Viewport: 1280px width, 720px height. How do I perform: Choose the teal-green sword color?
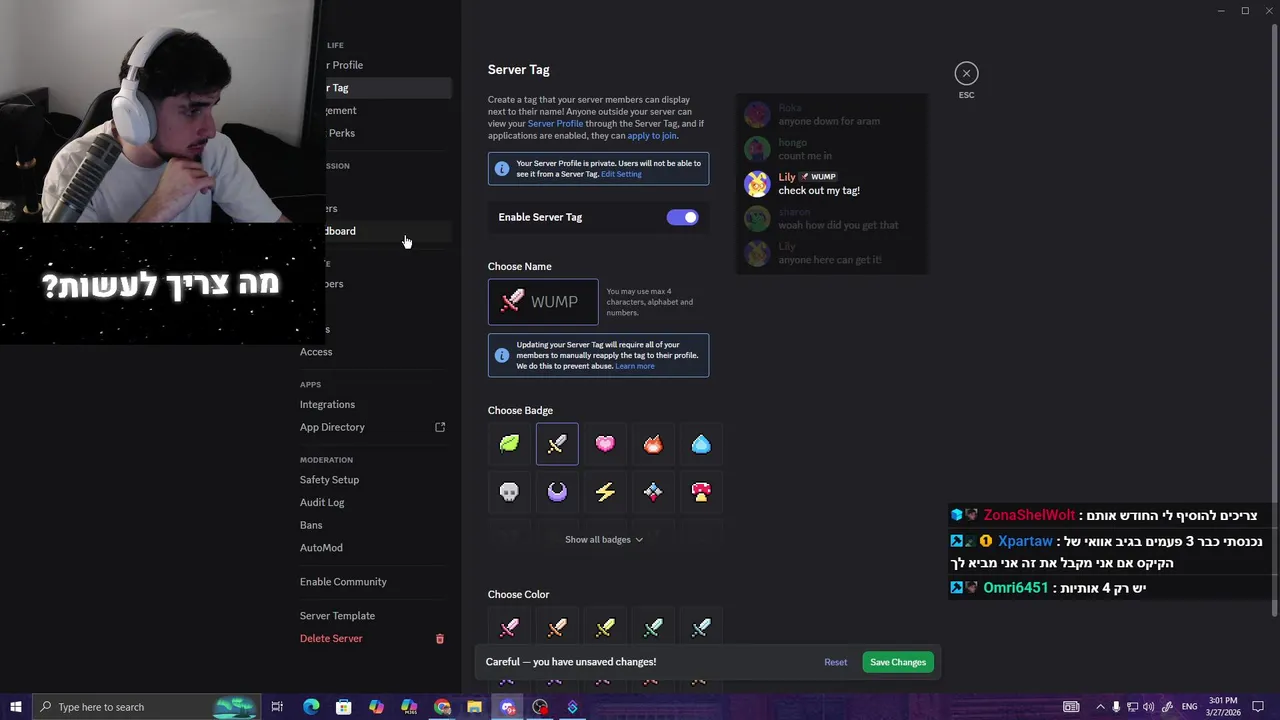[653, 628]
